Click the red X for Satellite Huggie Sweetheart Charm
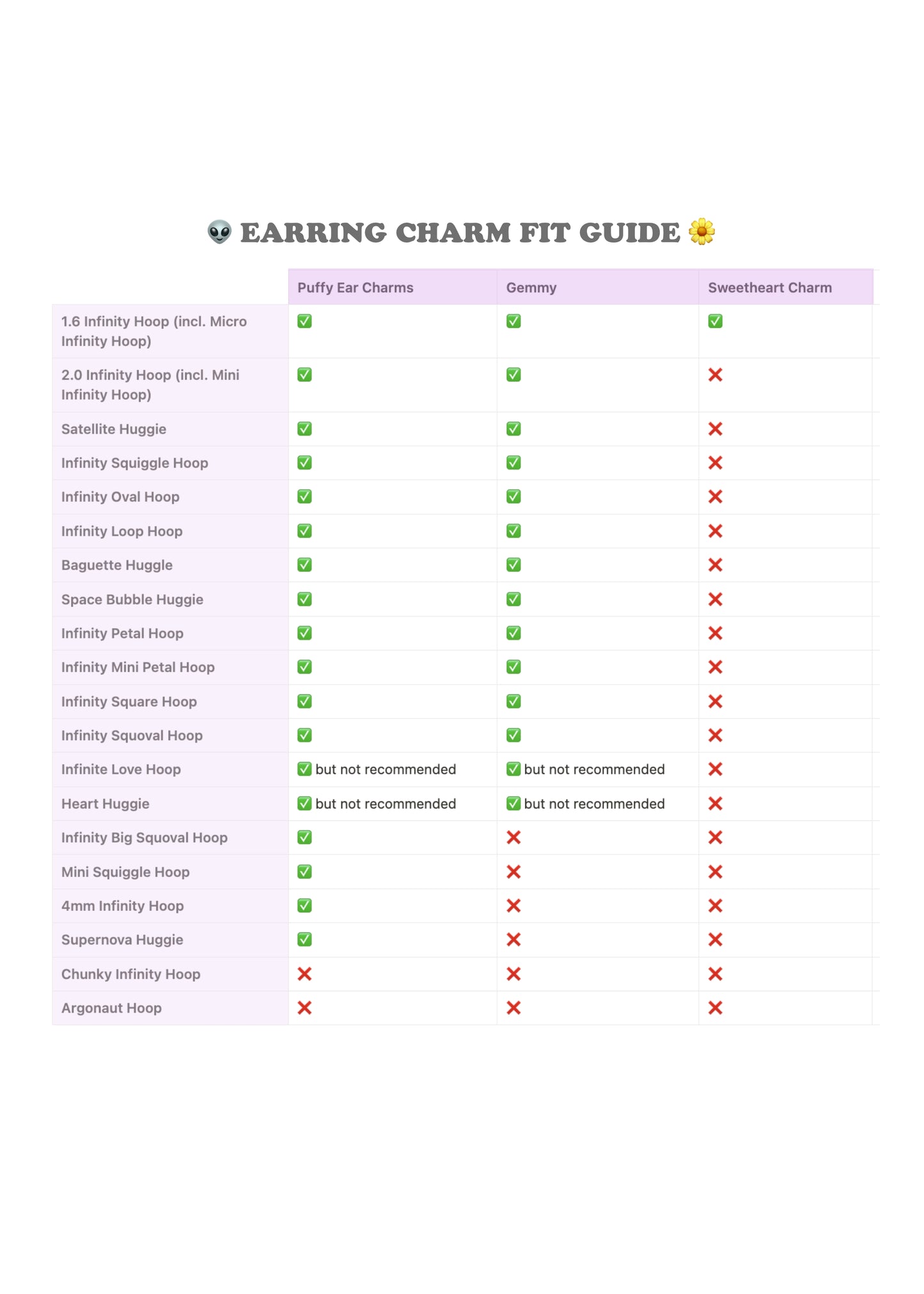Screen dimensions: 924x1294 pos(715,429)
